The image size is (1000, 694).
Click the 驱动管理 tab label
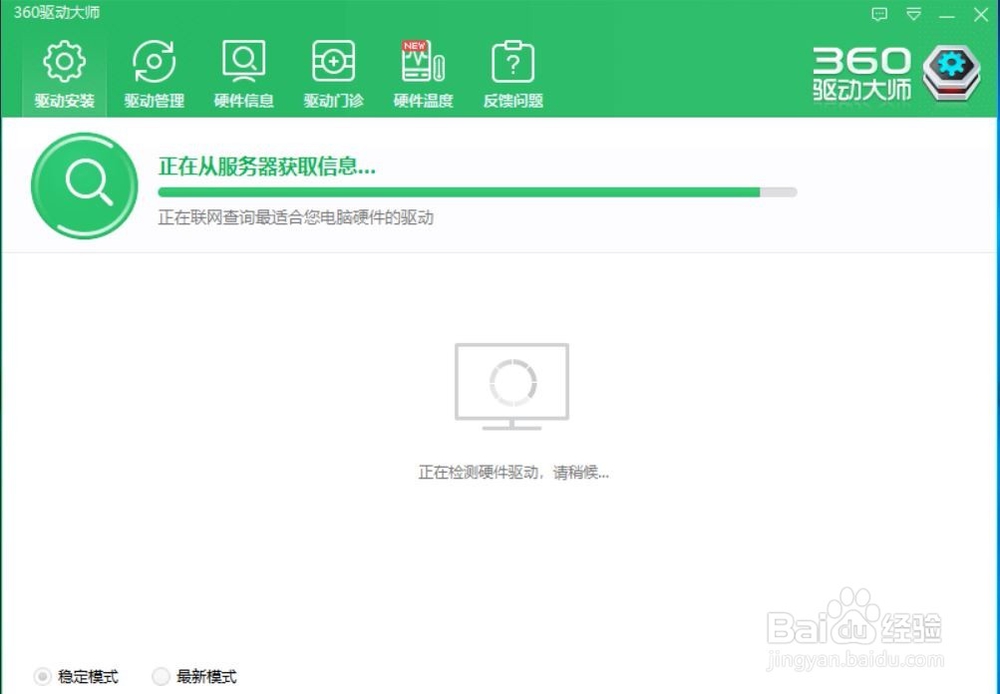coord(154,101)
